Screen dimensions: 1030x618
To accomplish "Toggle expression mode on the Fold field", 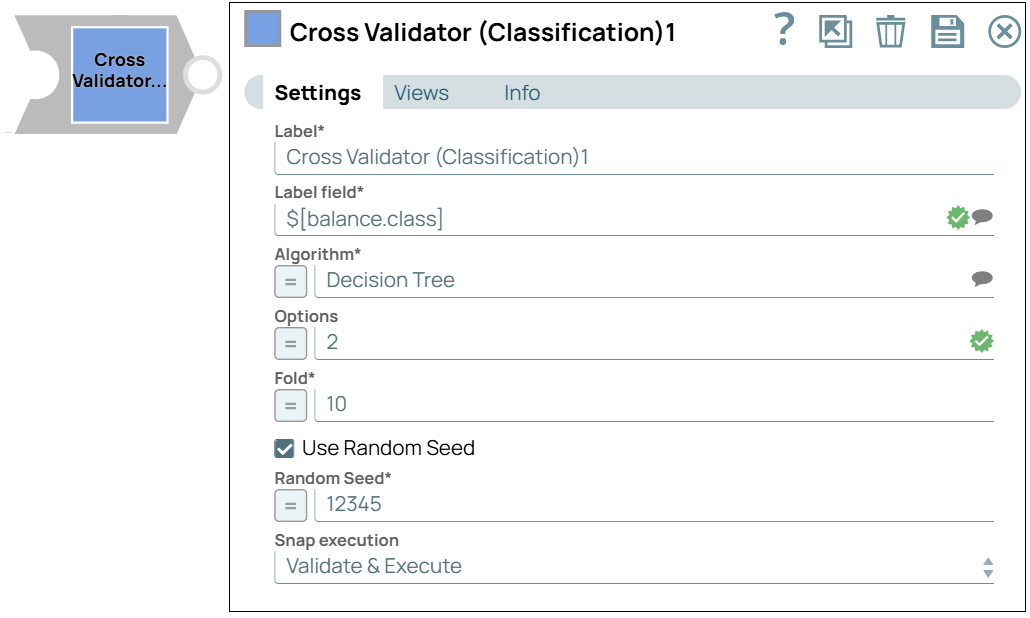I will click(290, 405).
